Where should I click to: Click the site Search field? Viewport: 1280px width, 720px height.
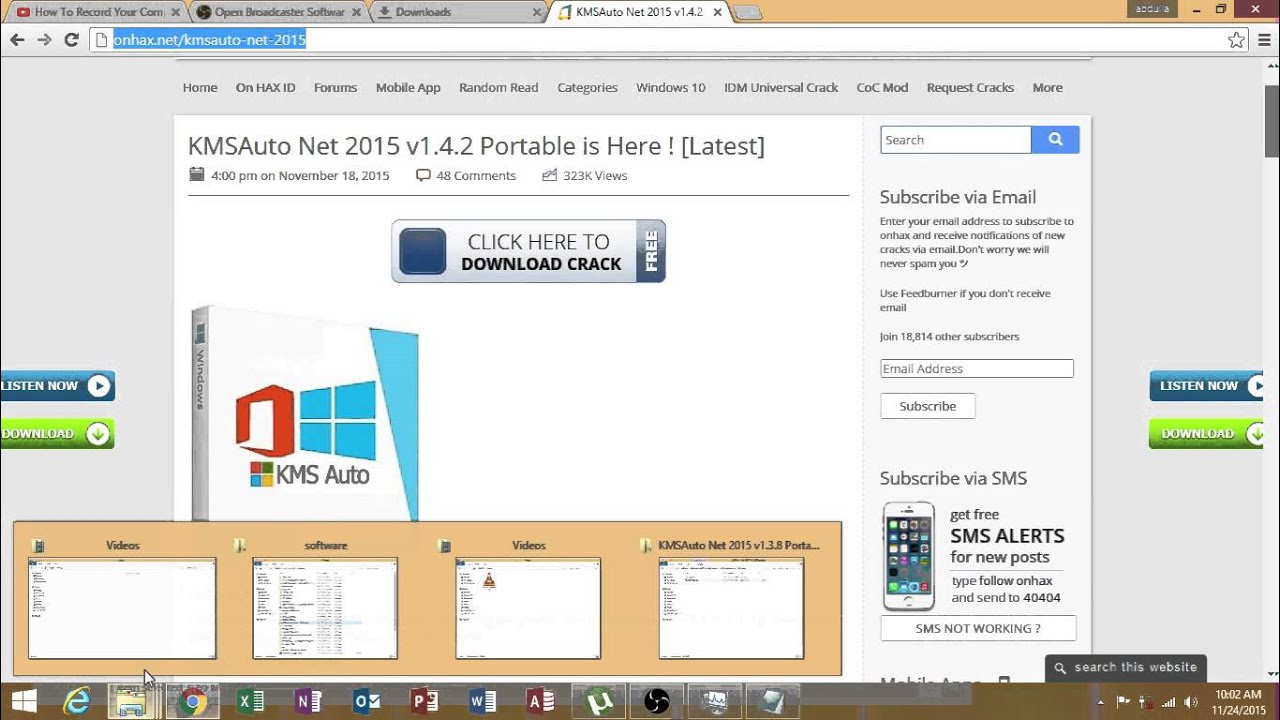coord(955,140)
